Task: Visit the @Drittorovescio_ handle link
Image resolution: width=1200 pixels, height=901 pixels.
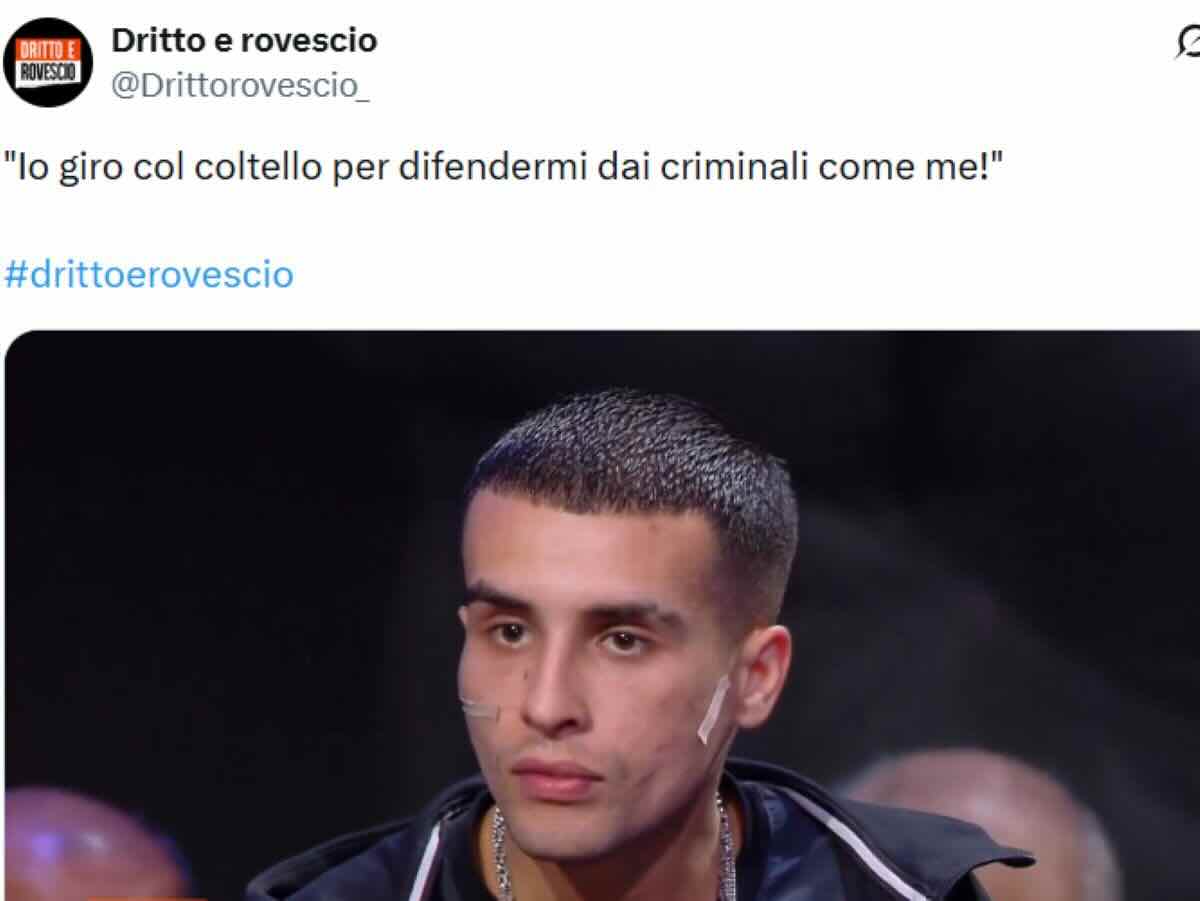Action: [240, 86]
